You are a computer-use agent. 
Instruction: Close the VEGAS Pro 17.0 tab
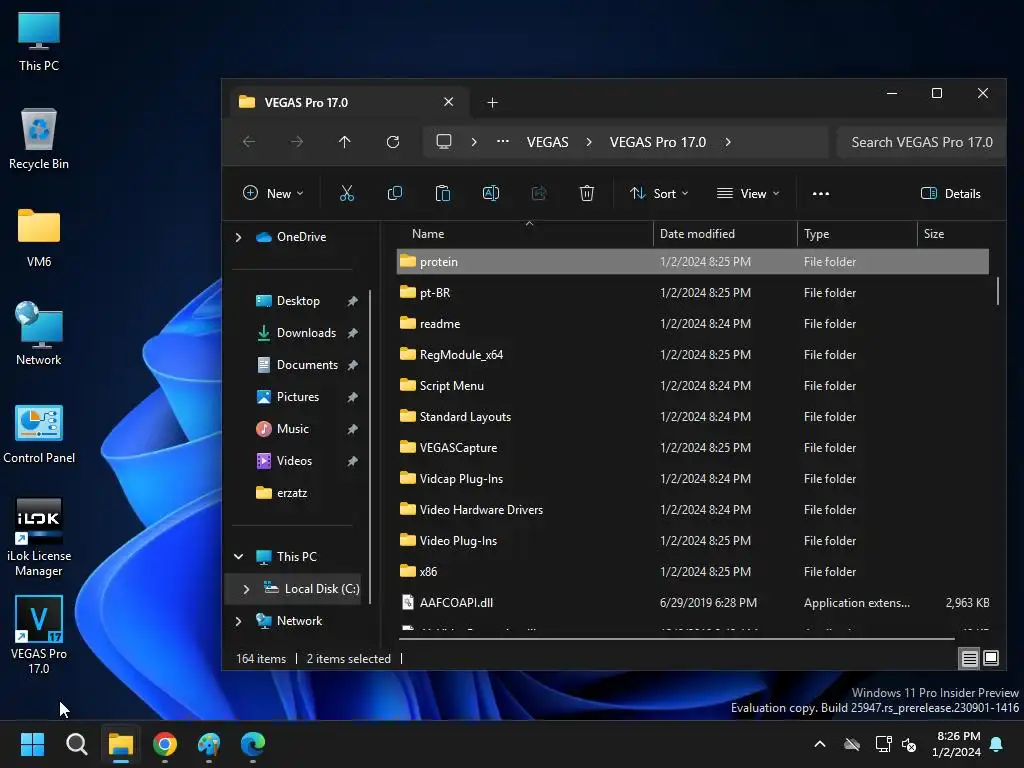coord(449,102)
